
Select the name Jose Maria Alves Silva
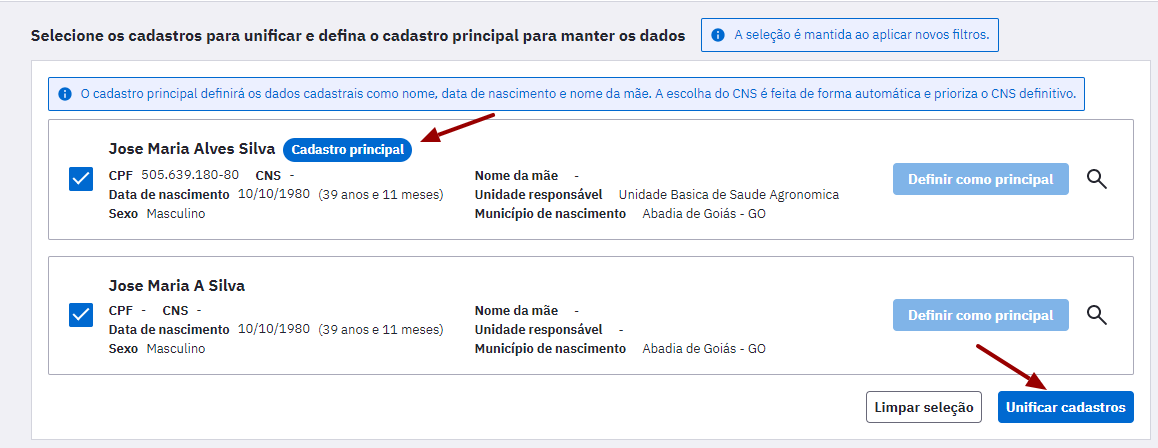coord(191,149)
